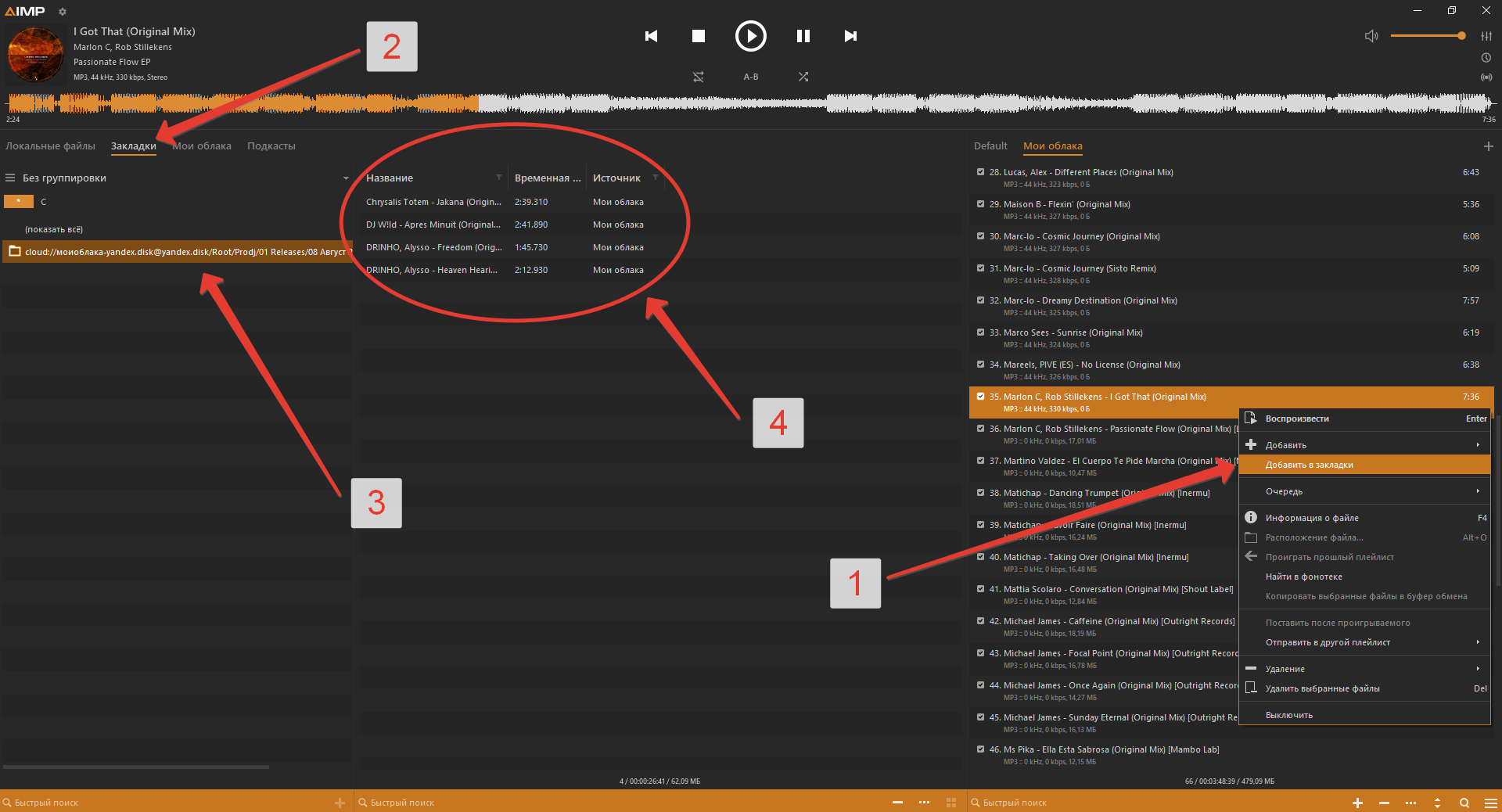Click the round play button
1502x812 pixels.
tap(750, 36)
